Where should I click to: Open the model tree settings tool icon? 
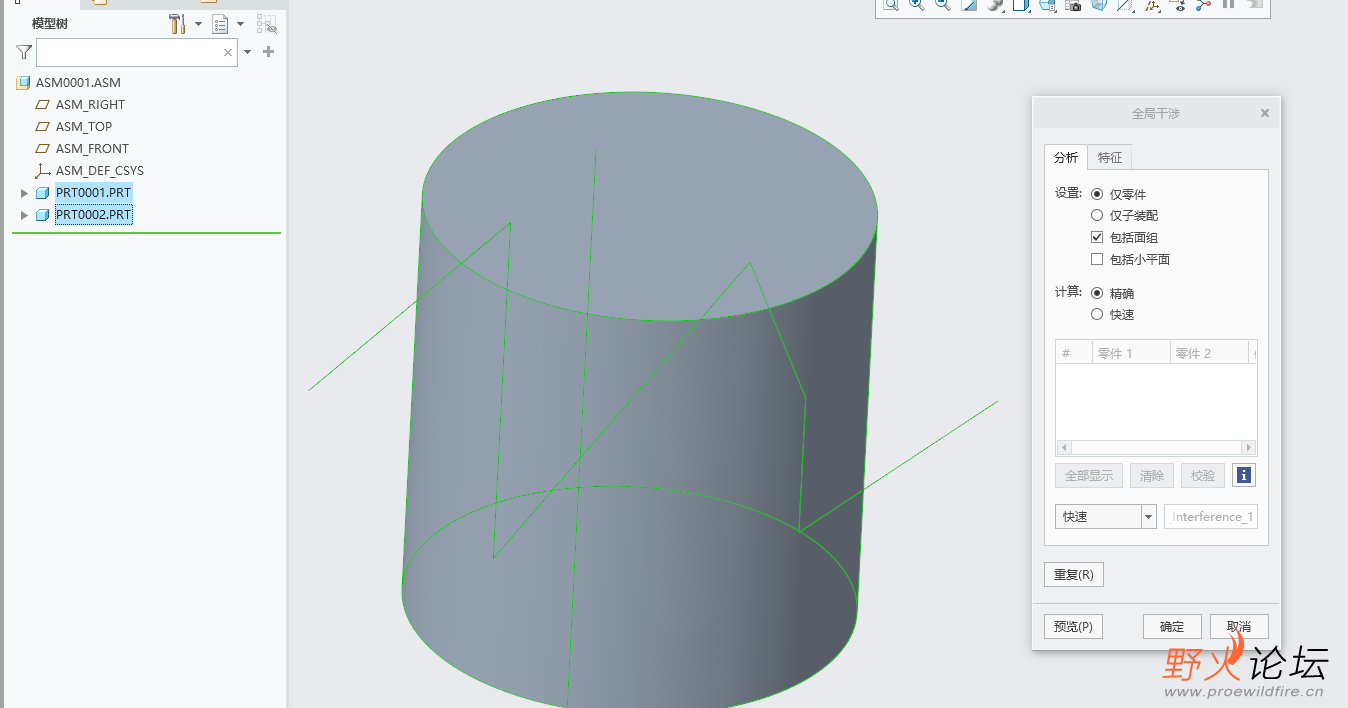(x=177, y=23)
